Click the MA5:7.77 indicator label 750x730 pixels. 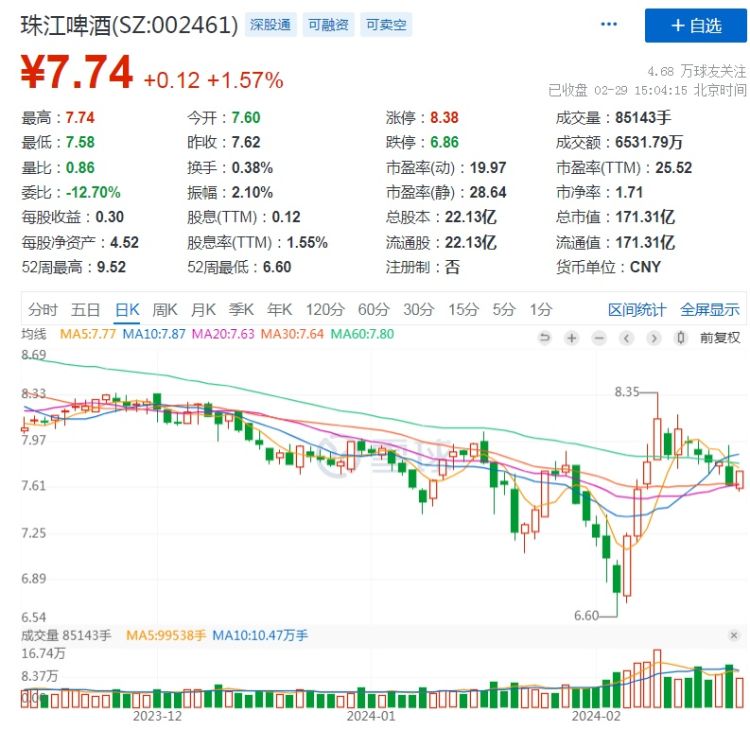pos(88,334)
